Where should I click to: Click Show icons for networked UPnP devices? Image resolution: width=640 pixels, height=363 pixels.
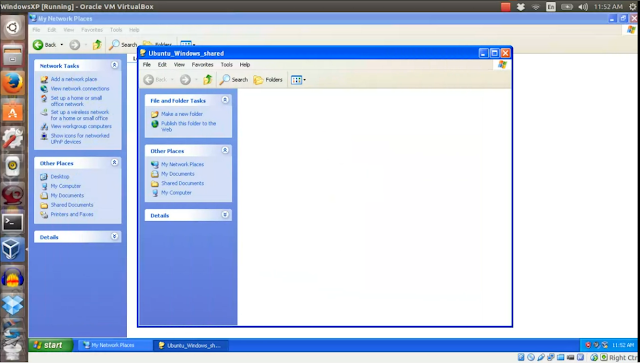pos(80,139)
